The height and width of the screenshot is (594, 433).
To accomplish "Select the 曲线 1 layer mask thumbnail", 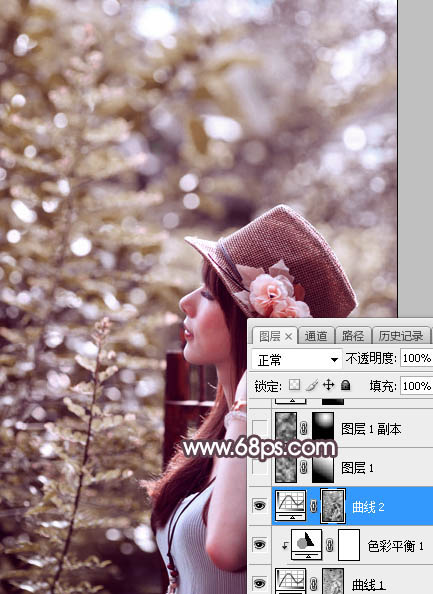I will pos(333,581).
